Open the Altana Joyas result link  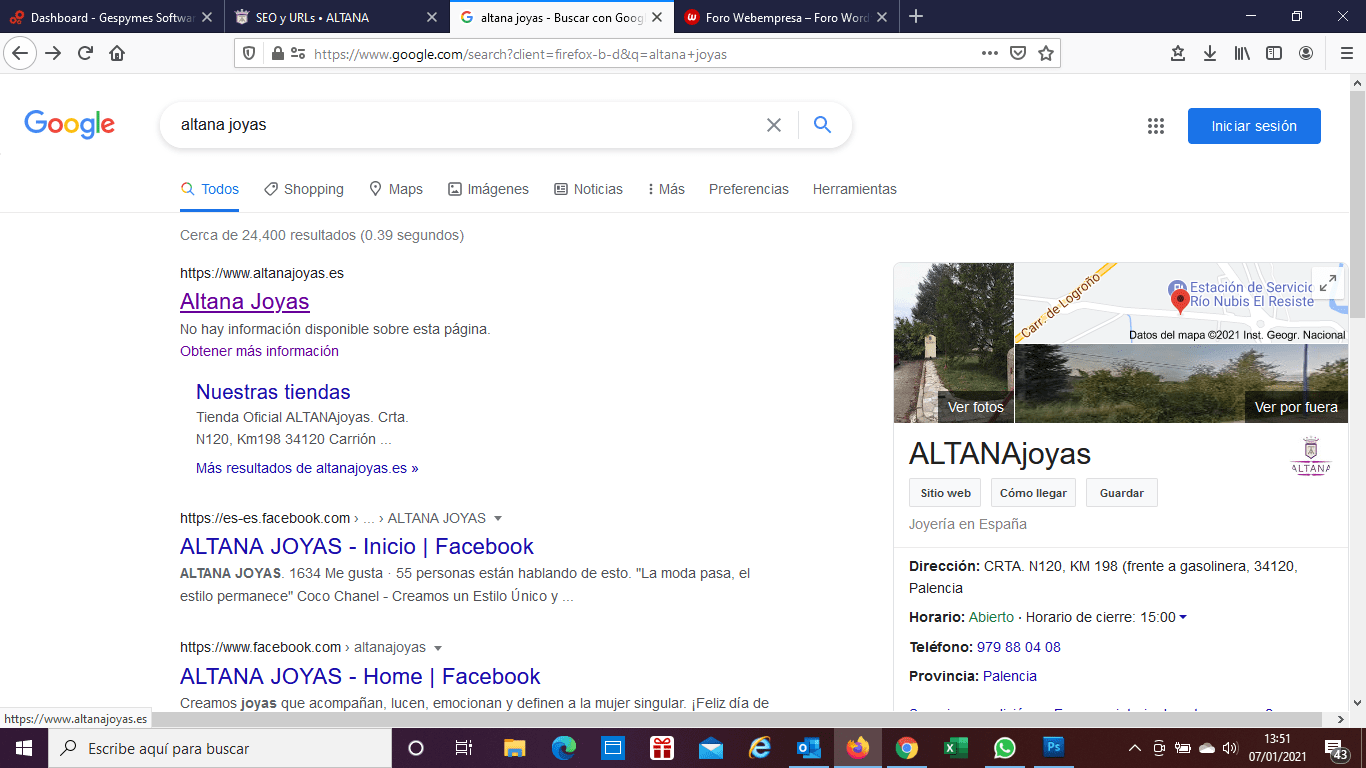(x=245, y=301)
